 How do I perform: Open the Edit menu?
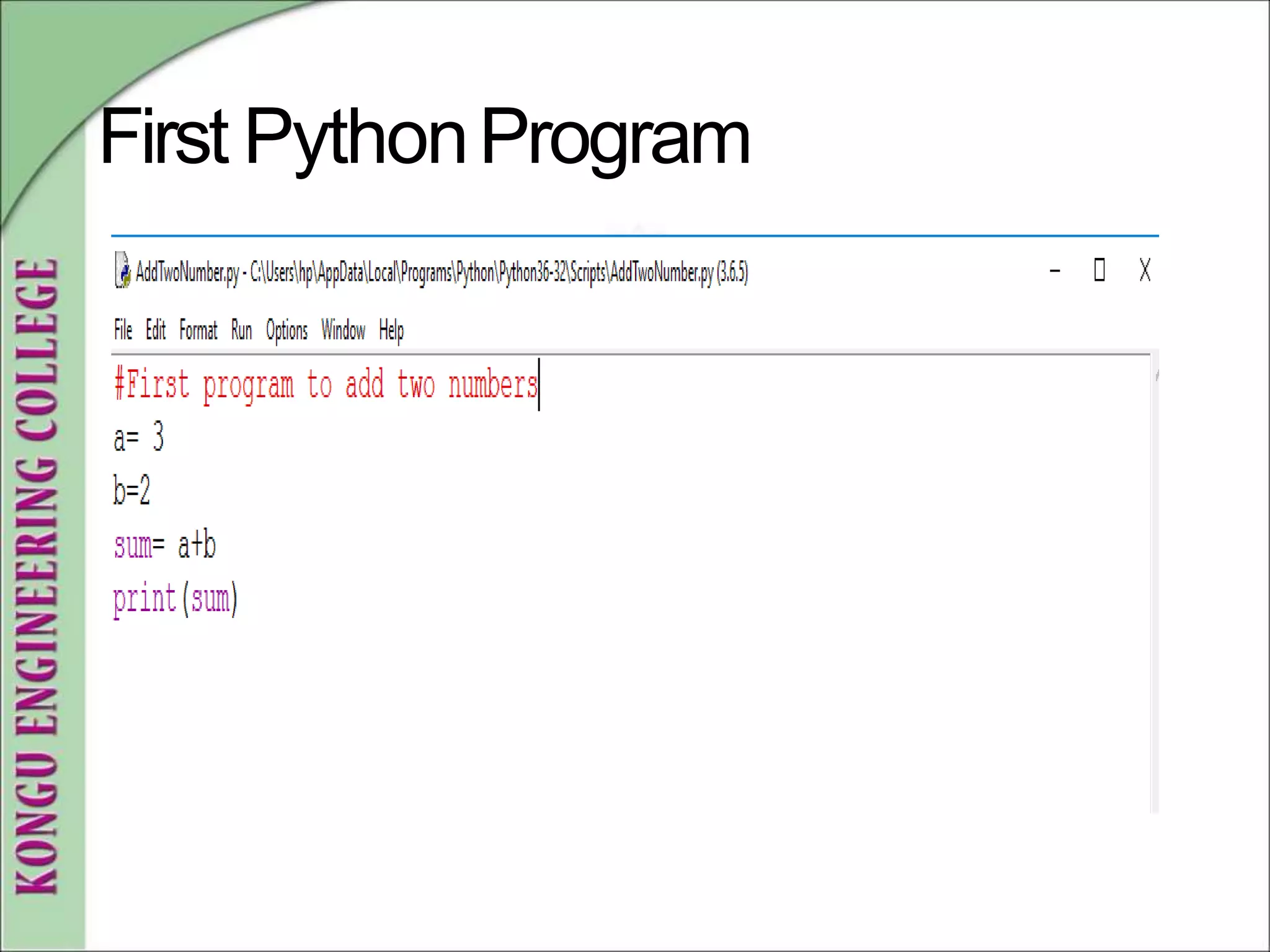(156, 330)
